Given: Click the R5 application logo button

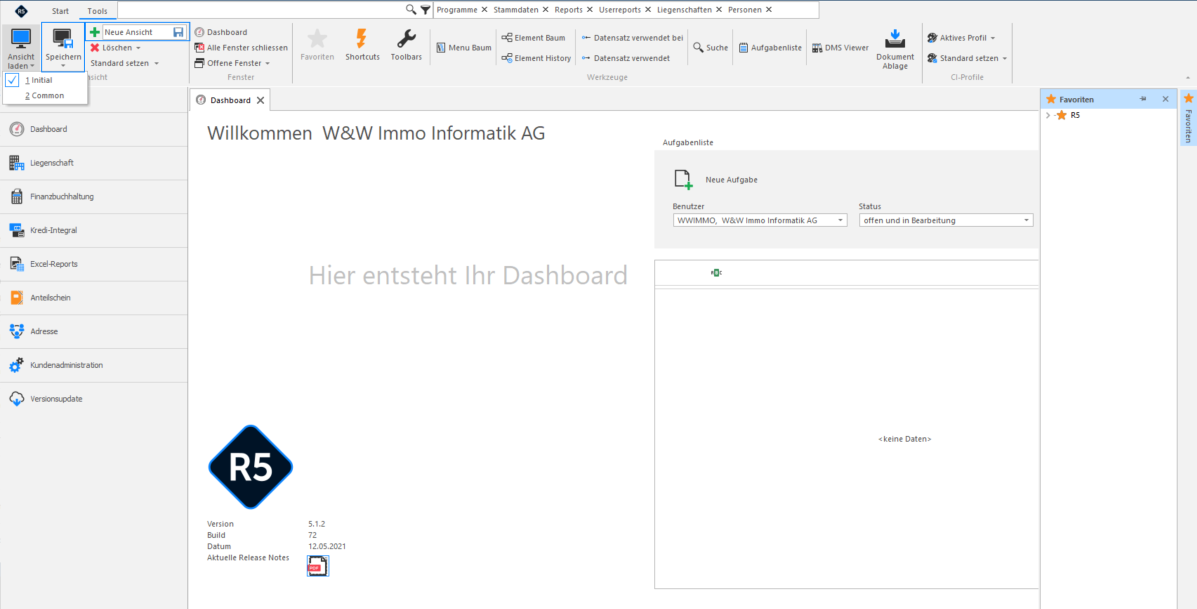Looking at the screenshot, I should coord(21,11).
